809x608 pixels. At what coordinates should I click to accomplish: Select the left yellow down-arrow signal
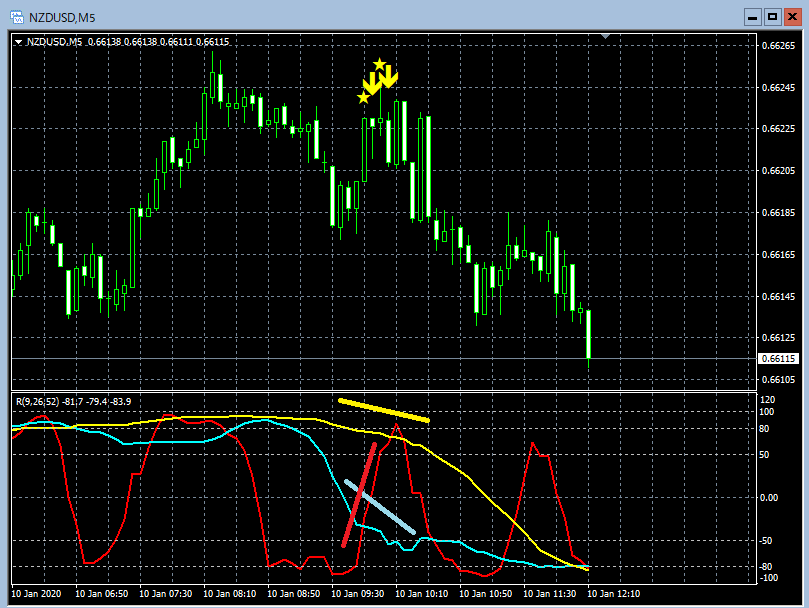pyautogui.click(x=372, y=83)
